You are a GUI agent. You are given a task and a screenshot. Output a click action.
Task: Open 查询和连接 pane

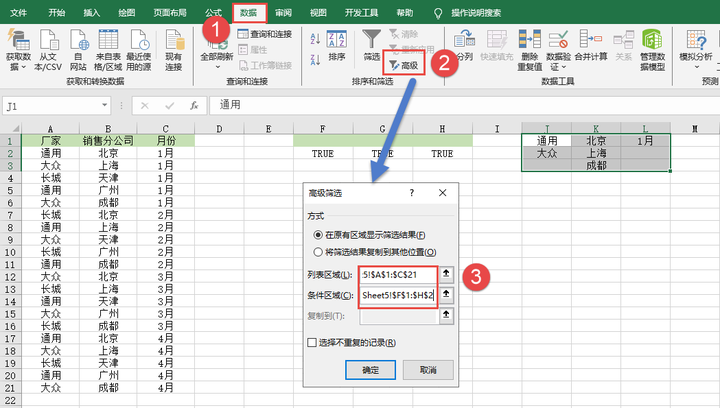coord(265,34)
